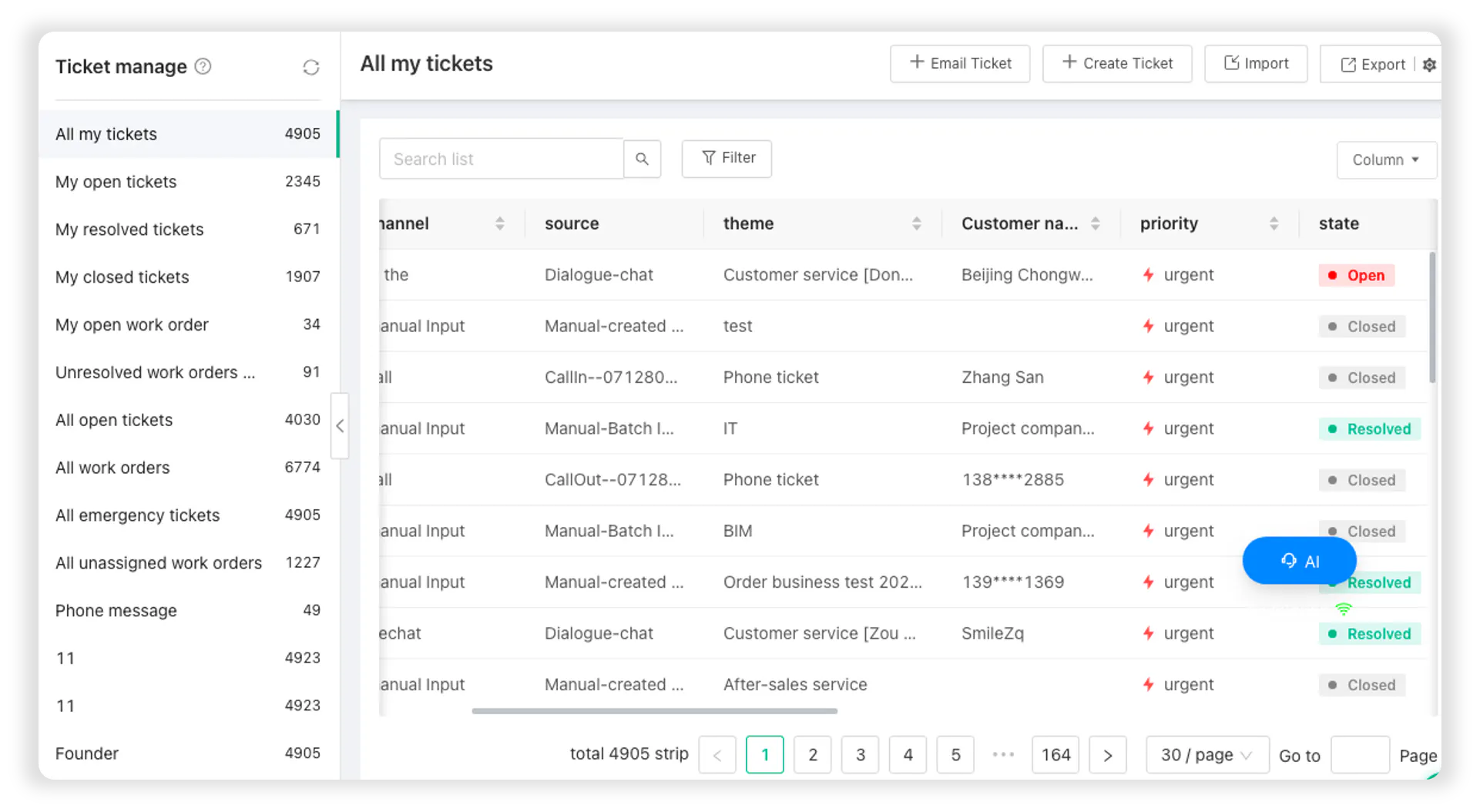The image size is (1480, 812).
Task: Click the Email Ticket button
Action: (960, 63)
